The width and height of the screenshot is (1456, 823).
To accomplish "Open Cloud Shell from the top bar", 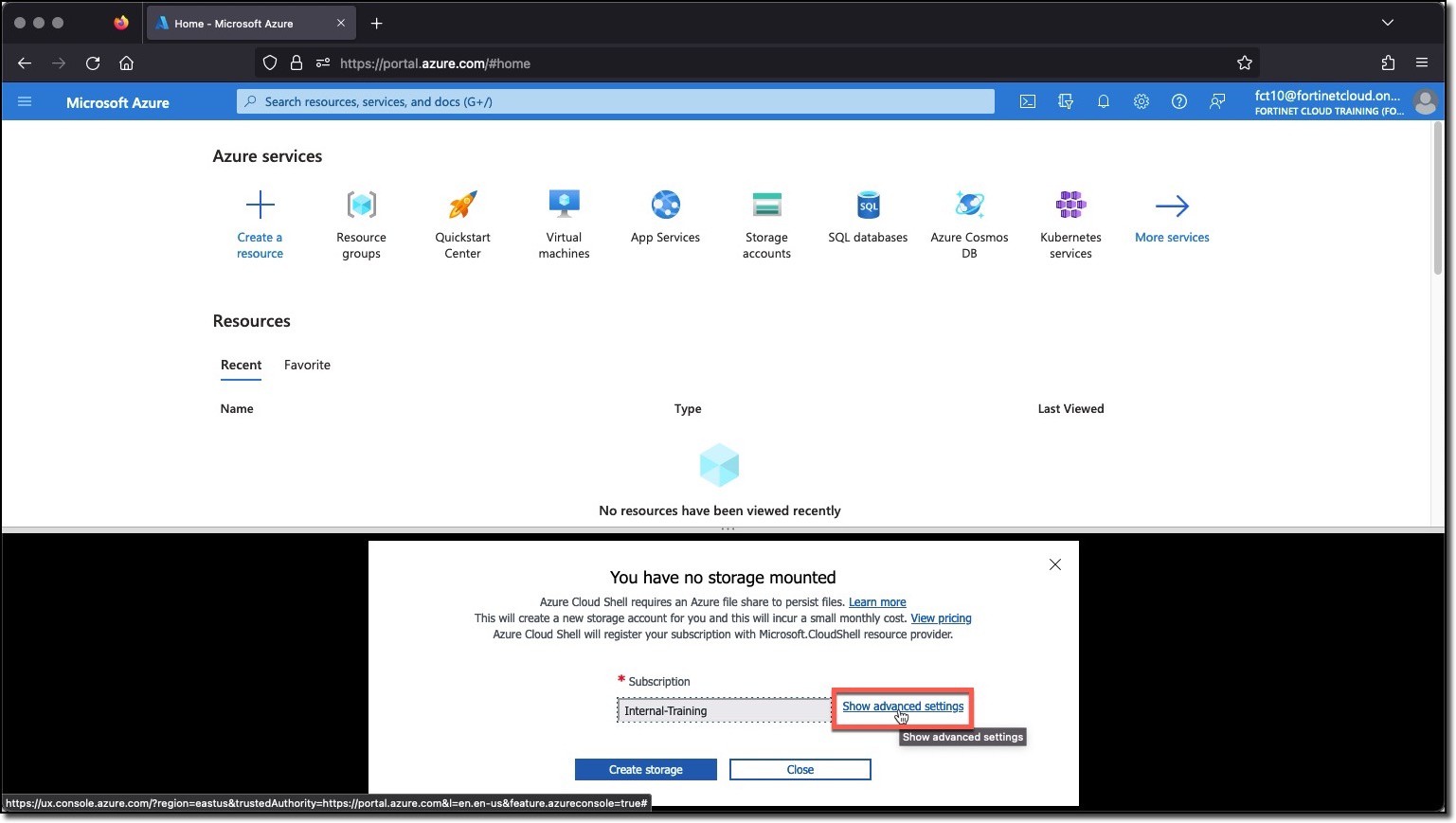I will (x=1028, y=101).
